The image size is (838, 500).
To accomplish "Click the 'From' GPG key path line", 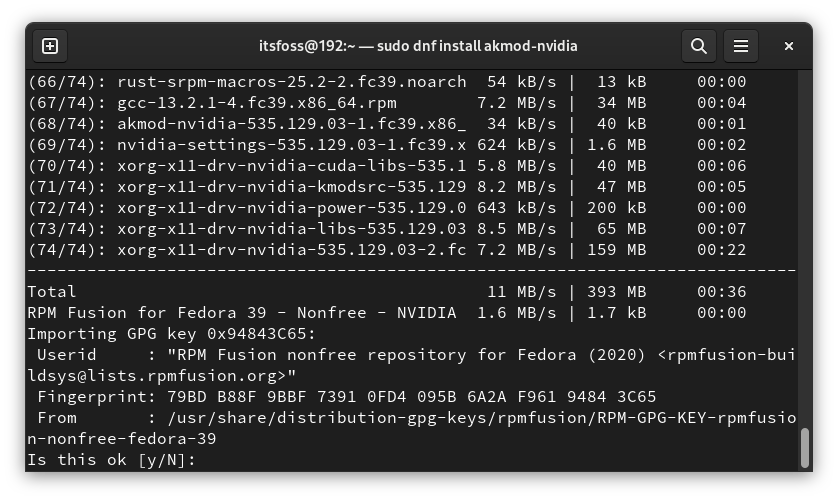I will point(400,418).
